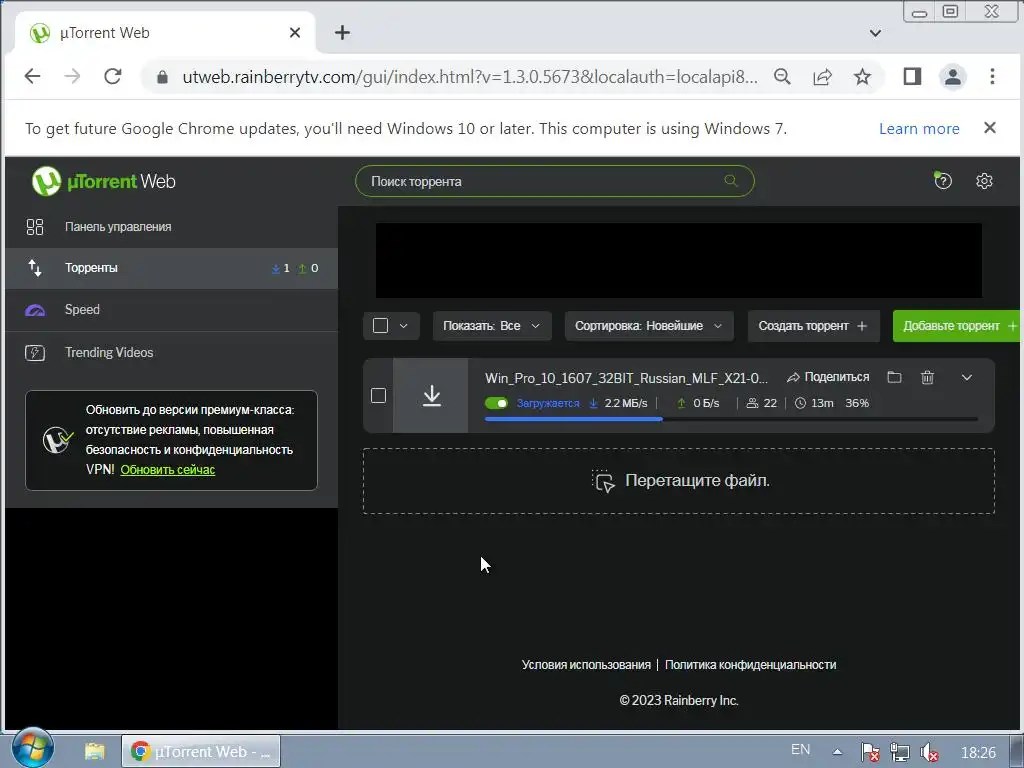Open Панель управления in sidebar
This screenshot has height=768, width=1024.
(171, 227)
